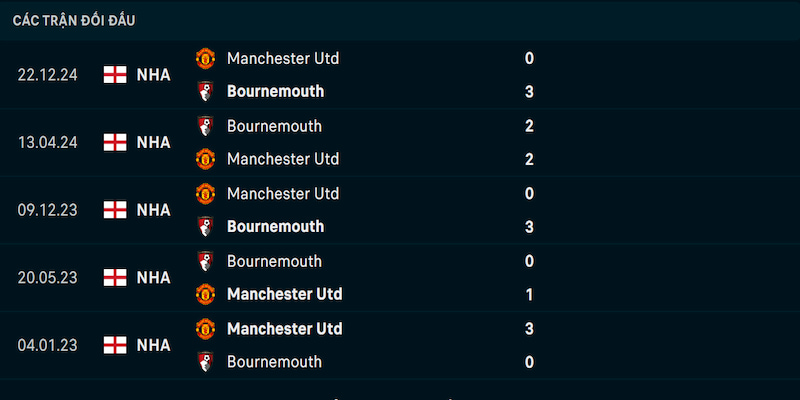Click Manchester Utd score 3 in 04.01.23 match
800x400 pixels.
529,328
